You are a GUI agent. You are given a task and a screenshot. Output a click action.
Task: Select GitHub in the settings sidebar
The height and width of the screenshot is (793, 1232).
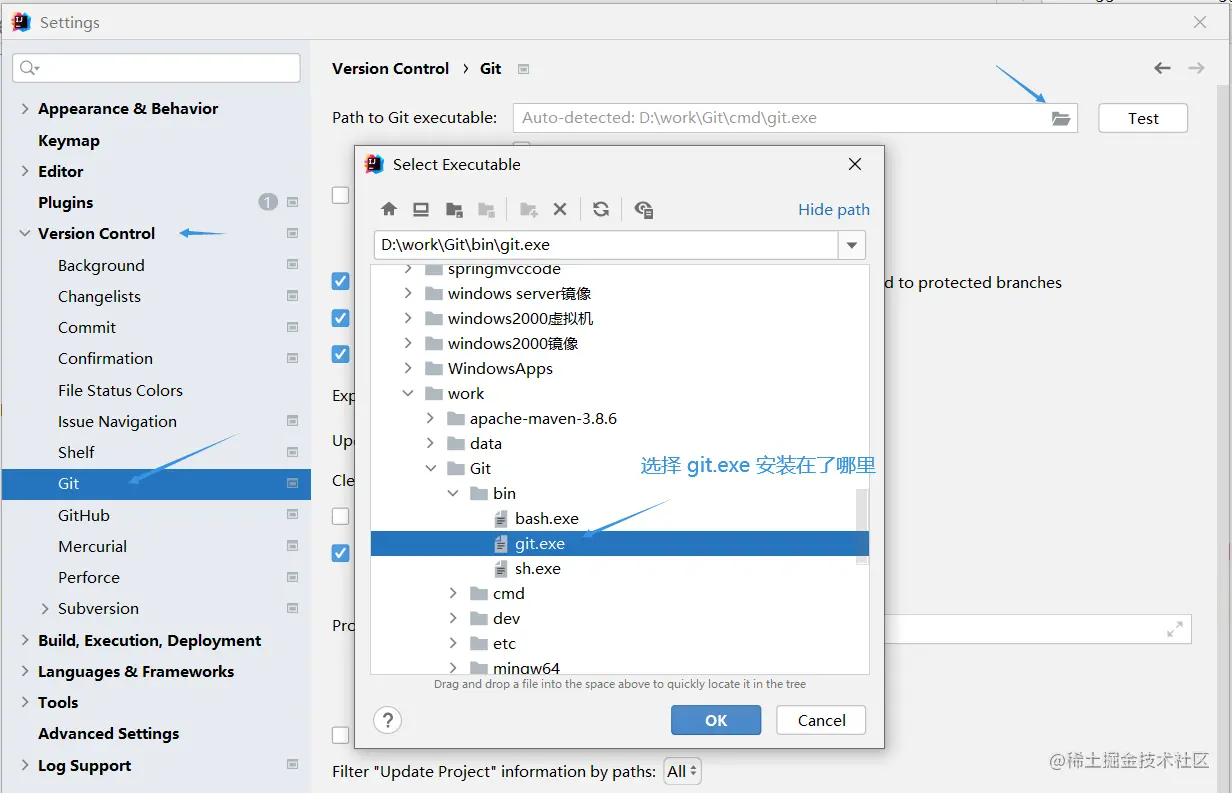[84, 515]
